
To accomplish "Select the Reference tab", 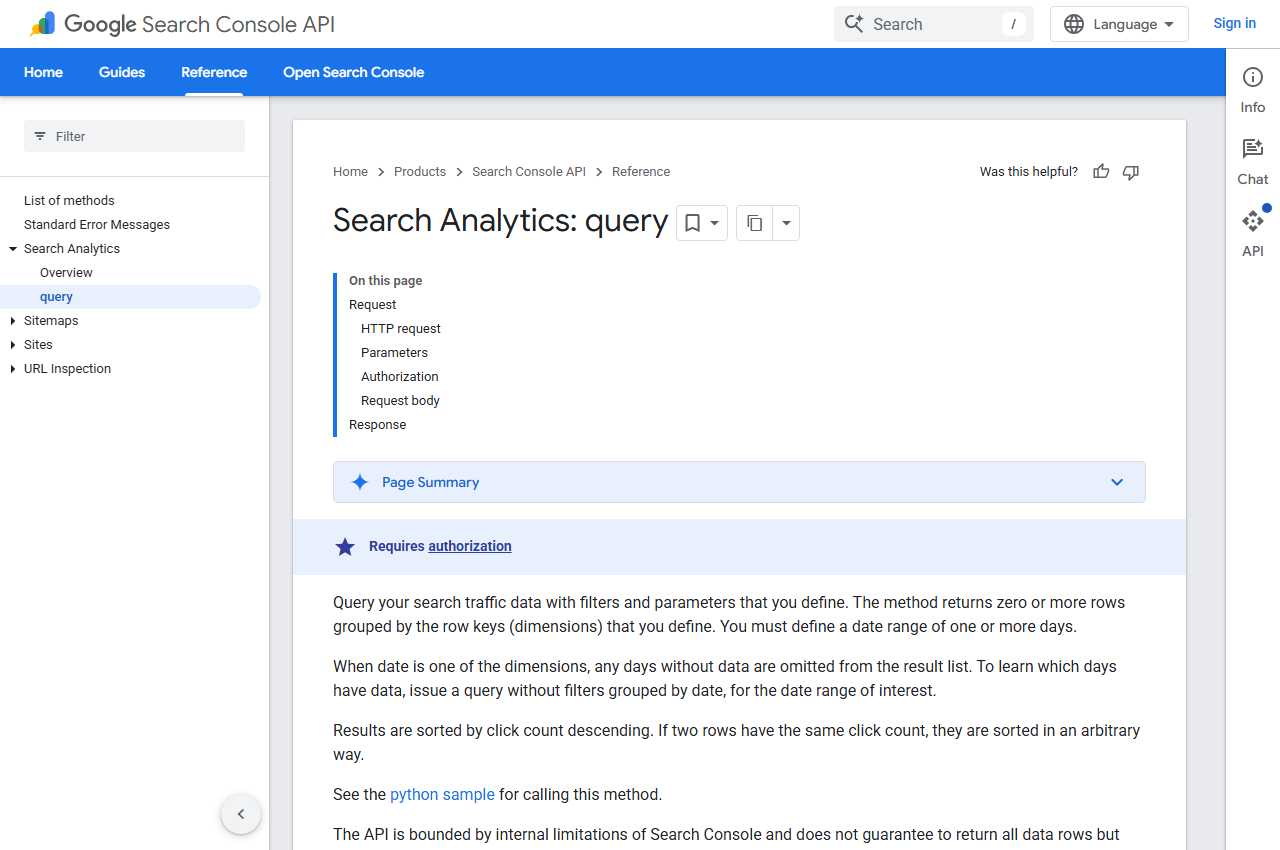I will 214,72.
